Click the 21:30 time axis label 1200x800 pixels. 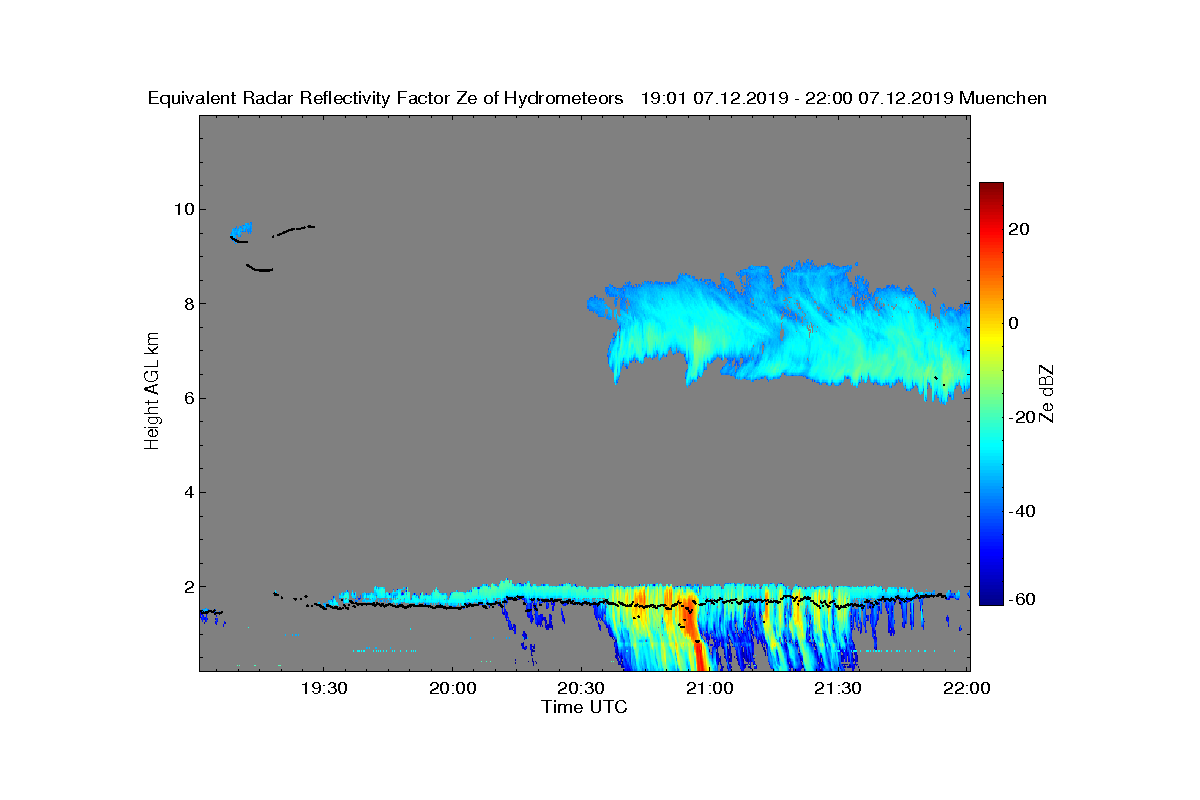[x=839, y=689]
